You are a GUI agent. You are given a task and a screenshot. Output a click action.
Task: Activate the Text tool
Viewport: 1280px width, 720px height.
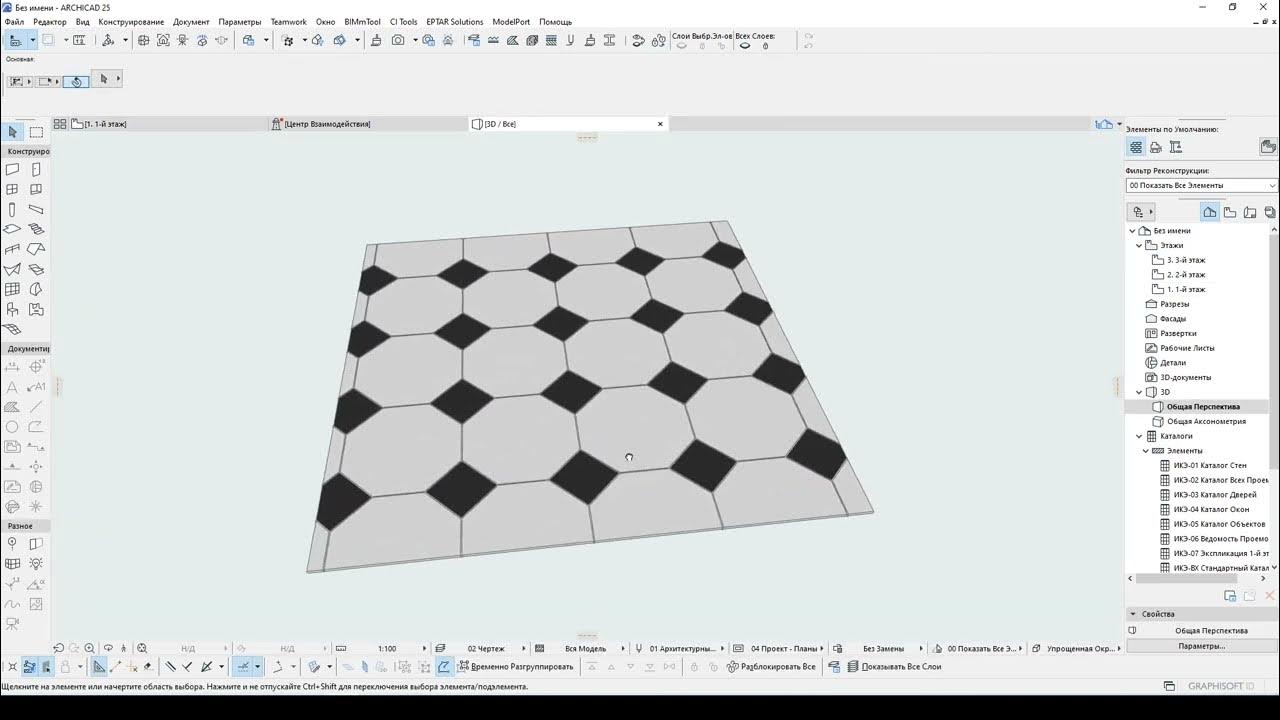click(x=12, y=387)
